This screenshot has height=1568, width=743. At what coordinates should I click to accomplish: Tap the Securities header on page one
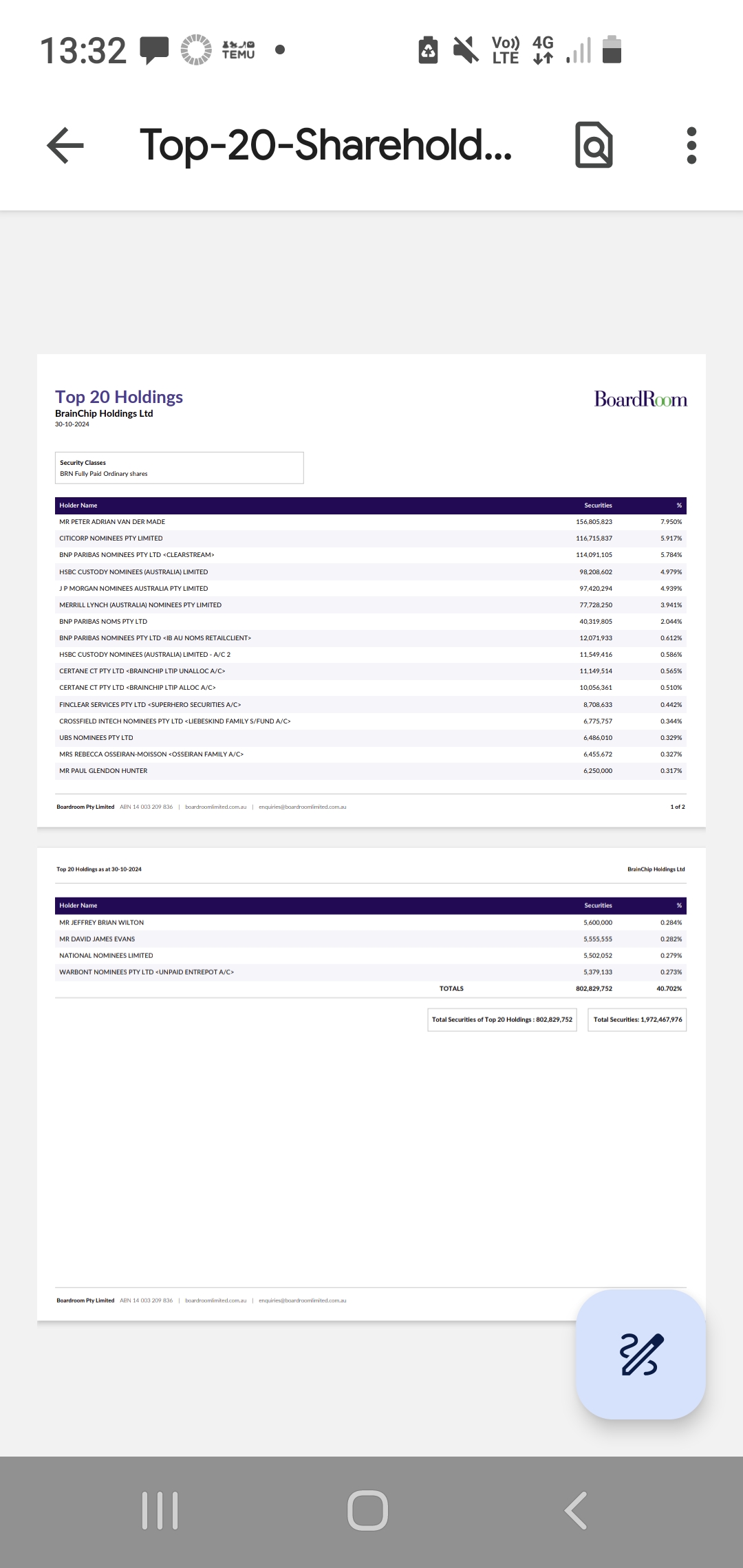(598, 505)
